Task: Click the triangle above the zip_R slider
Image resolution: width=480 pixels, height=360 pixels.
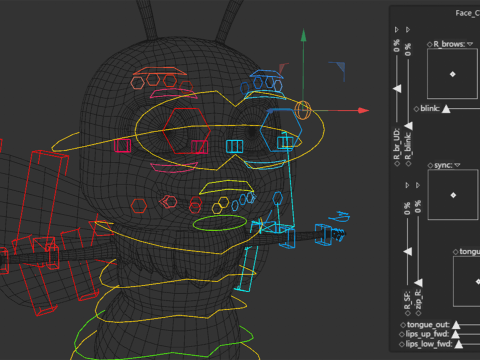Action: click(418, 185)
